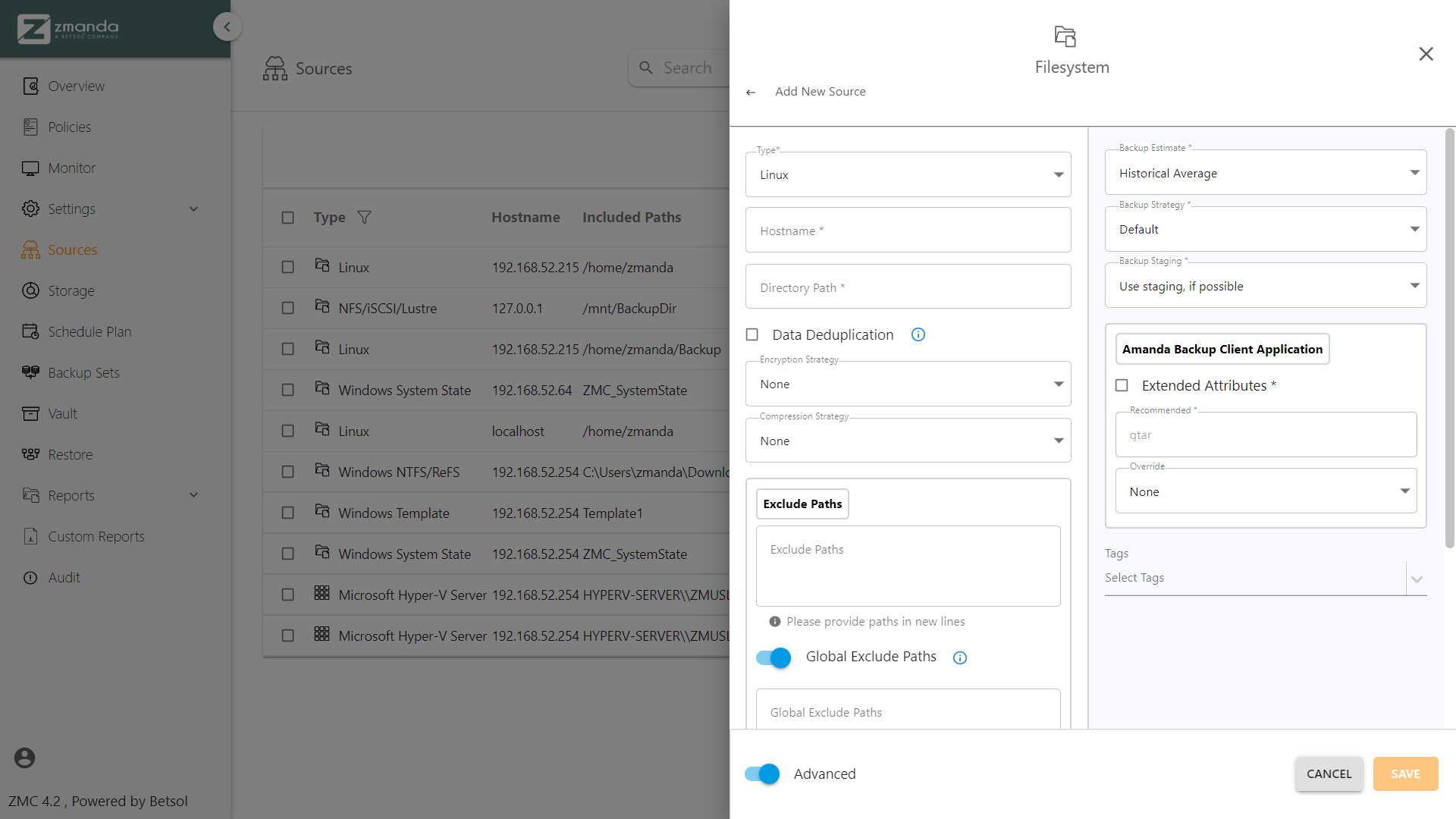Image resolution: width=1456 pixels, height=819 pixels.
Task: Check the Windows Template row checkbox
Action: [x=288, y=513]
